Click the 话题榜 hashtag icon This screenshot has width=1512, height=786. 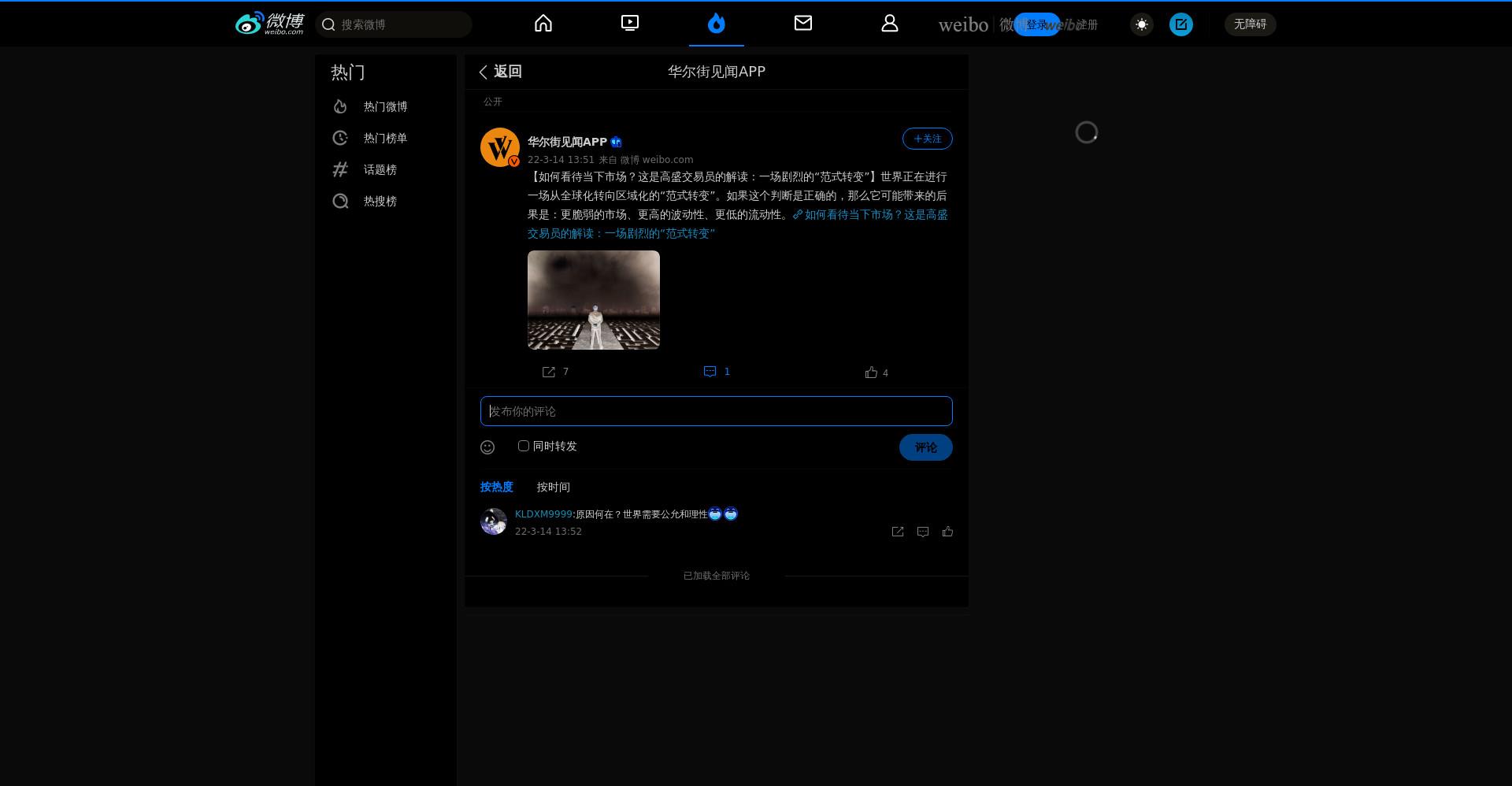pos(340,169)
